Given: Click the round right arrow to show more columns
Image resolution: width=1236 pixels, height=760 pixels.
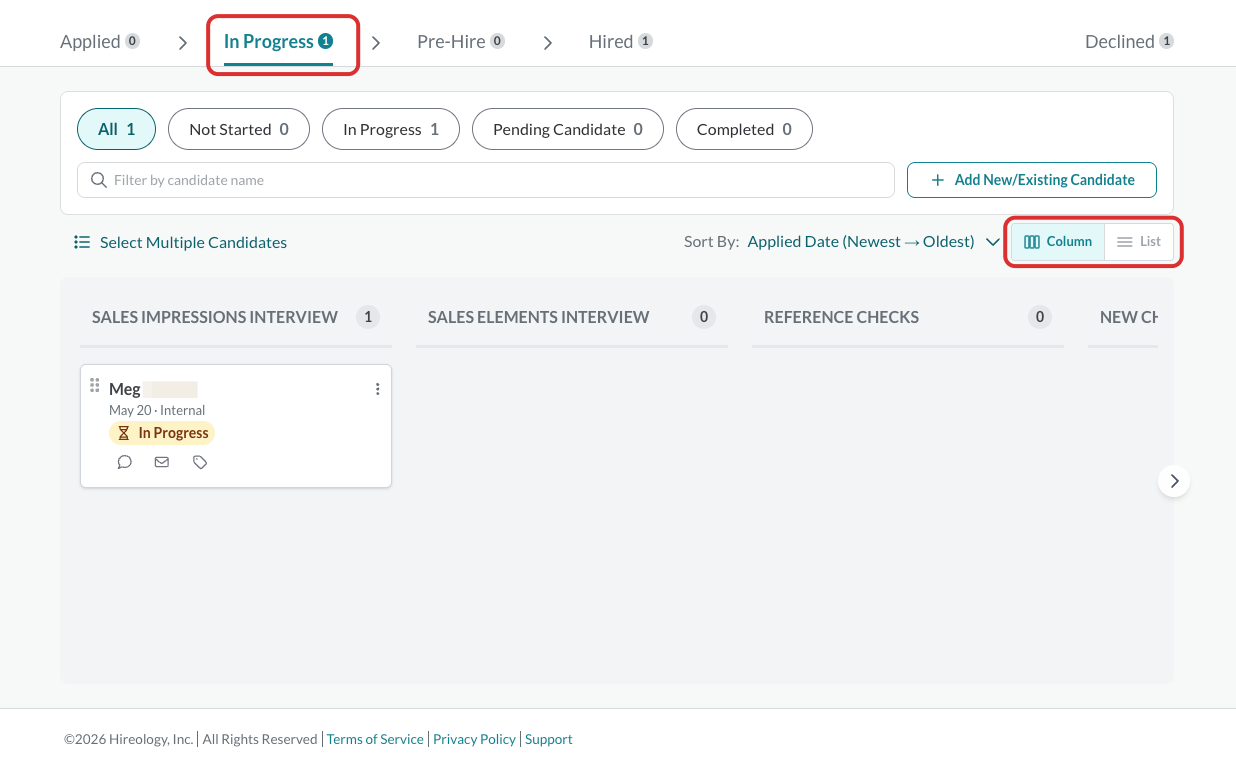Looking at the screenshot, I should pos(1174,481).
